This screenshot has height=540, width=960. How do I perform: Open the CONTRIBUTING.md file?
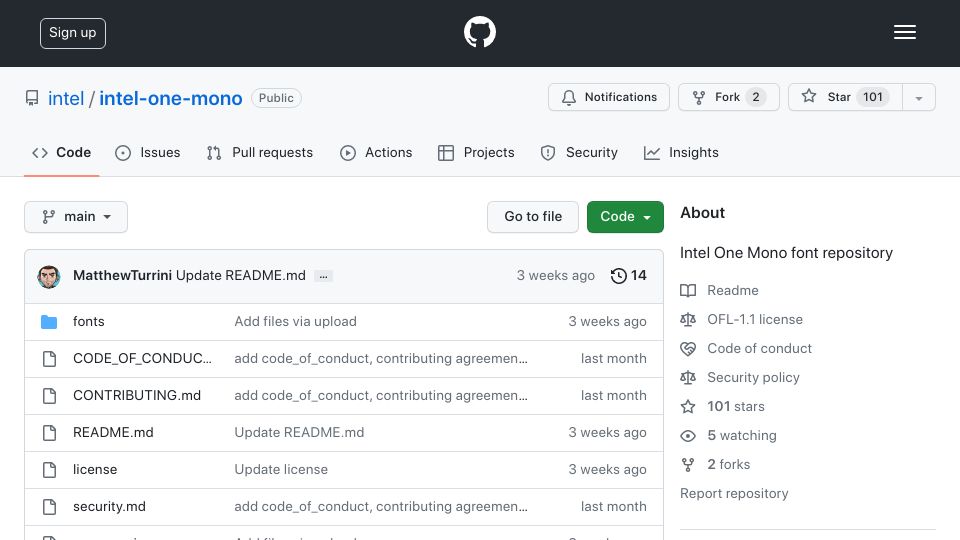pyautogui.click(x=137, y=396)
